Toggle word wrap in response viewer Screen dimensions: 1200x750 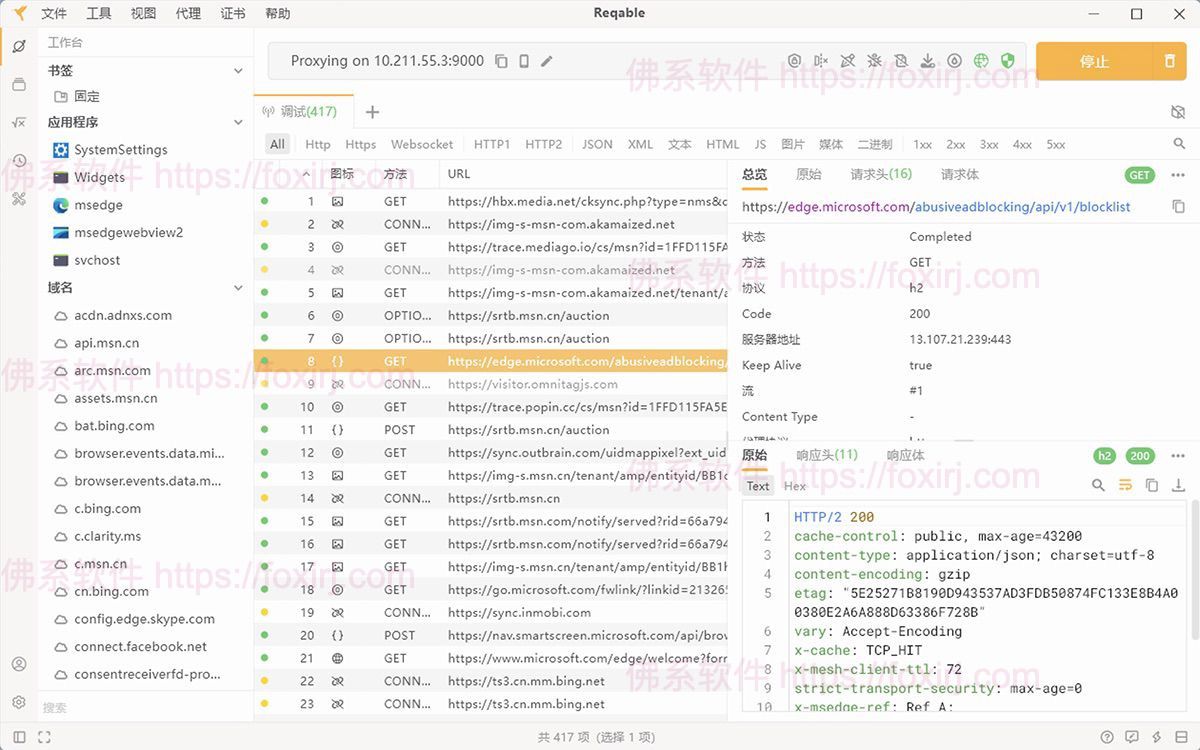click(x=1125, y=485)
